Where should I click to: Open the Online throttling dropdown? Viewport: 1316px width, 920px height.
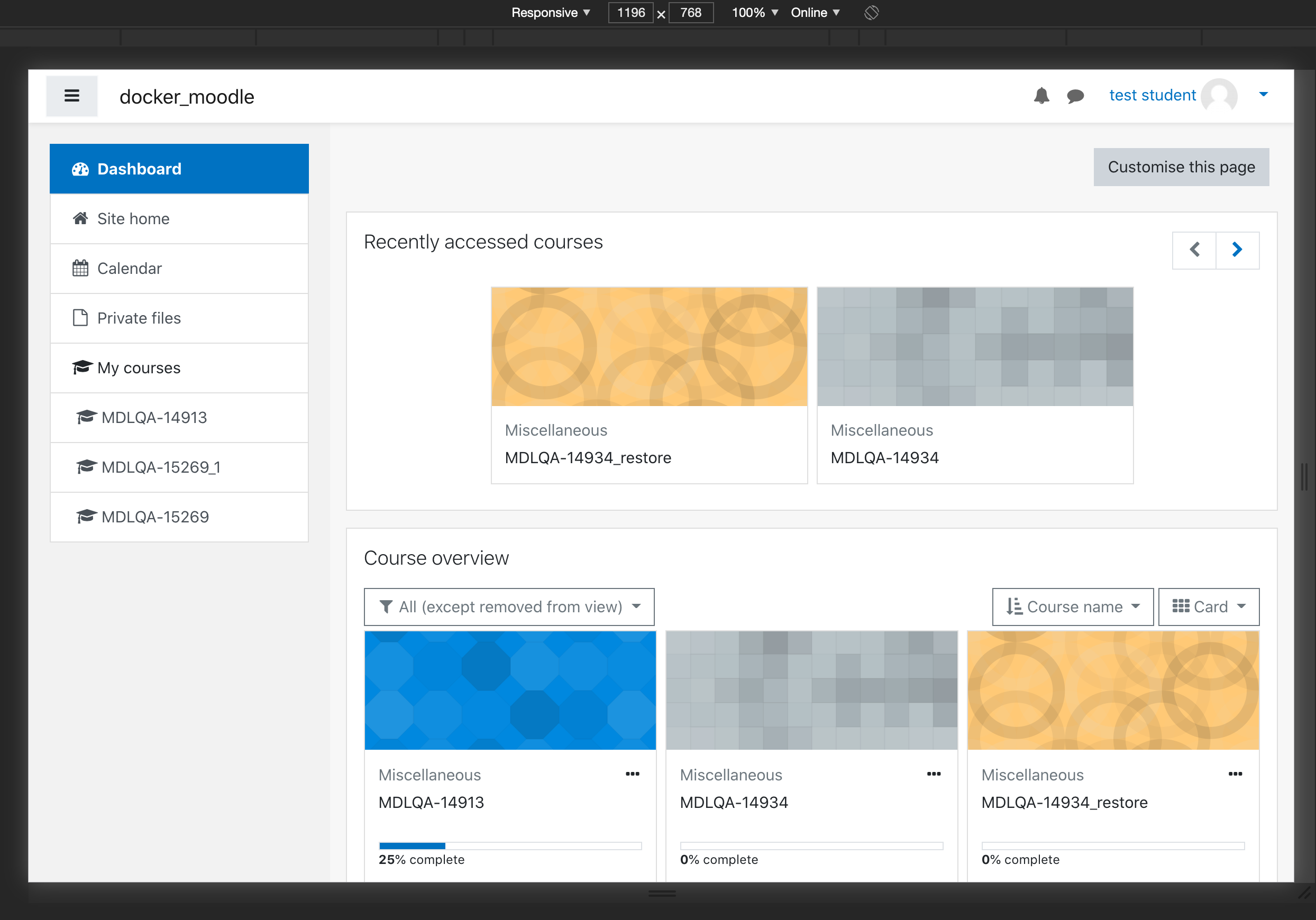tap(815, 13)
